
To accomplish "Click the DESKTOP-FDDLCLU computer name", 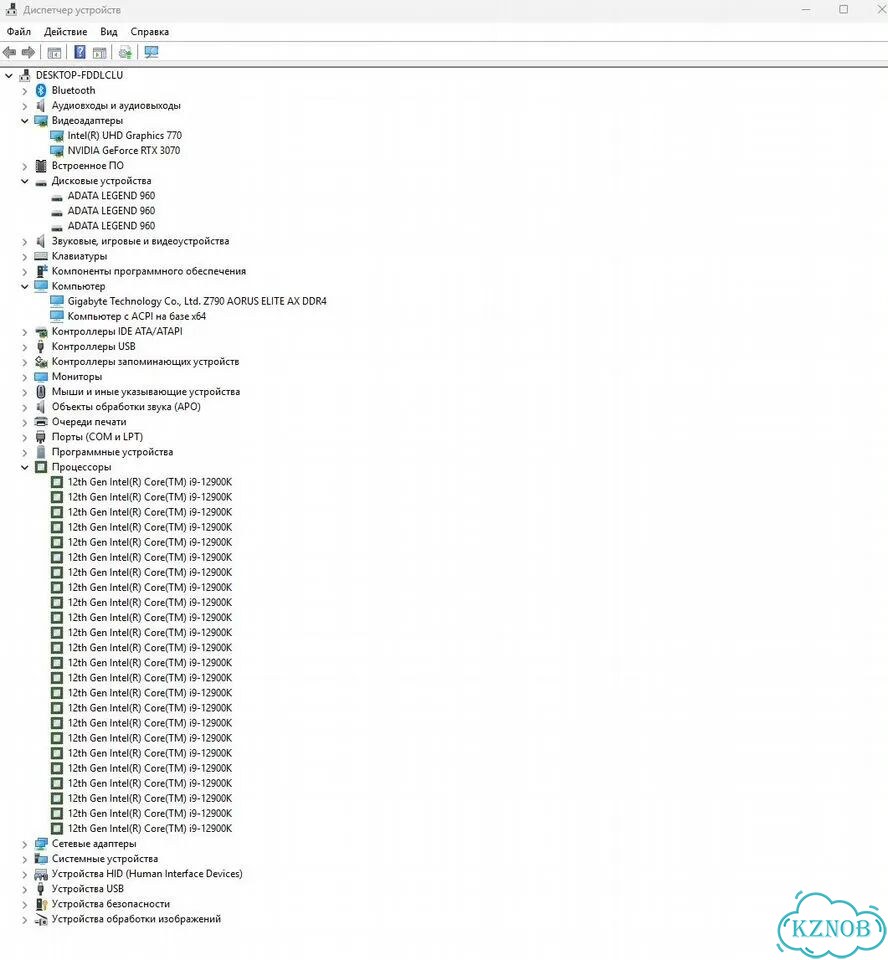I will point(79,75).
